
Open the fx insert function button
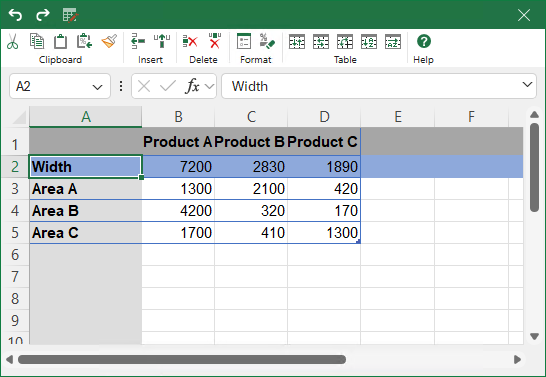tap(193, 86)
